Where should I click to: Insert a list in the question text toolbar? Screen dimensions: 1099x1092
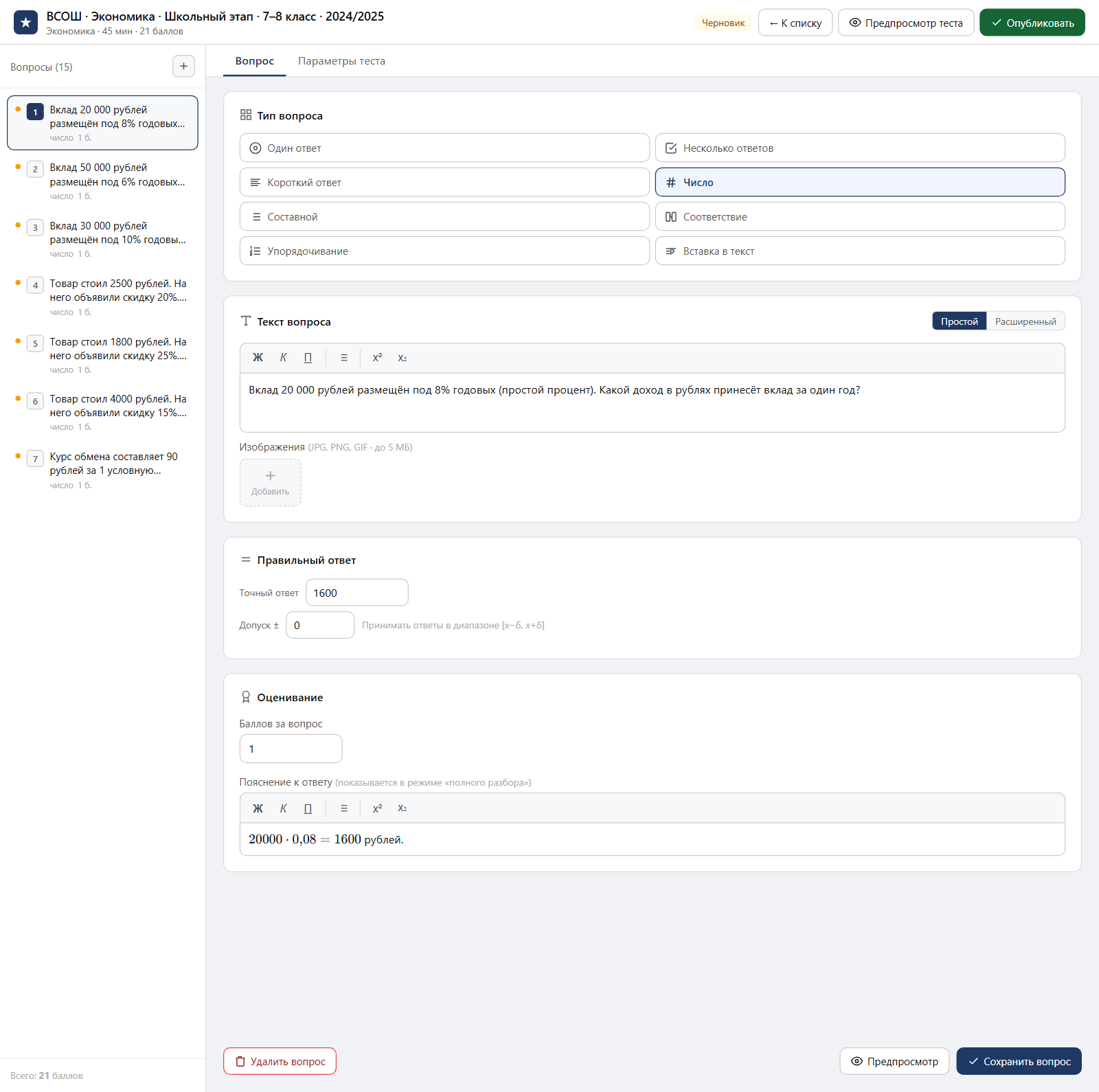pyautogui.click(x=344, y=358)
